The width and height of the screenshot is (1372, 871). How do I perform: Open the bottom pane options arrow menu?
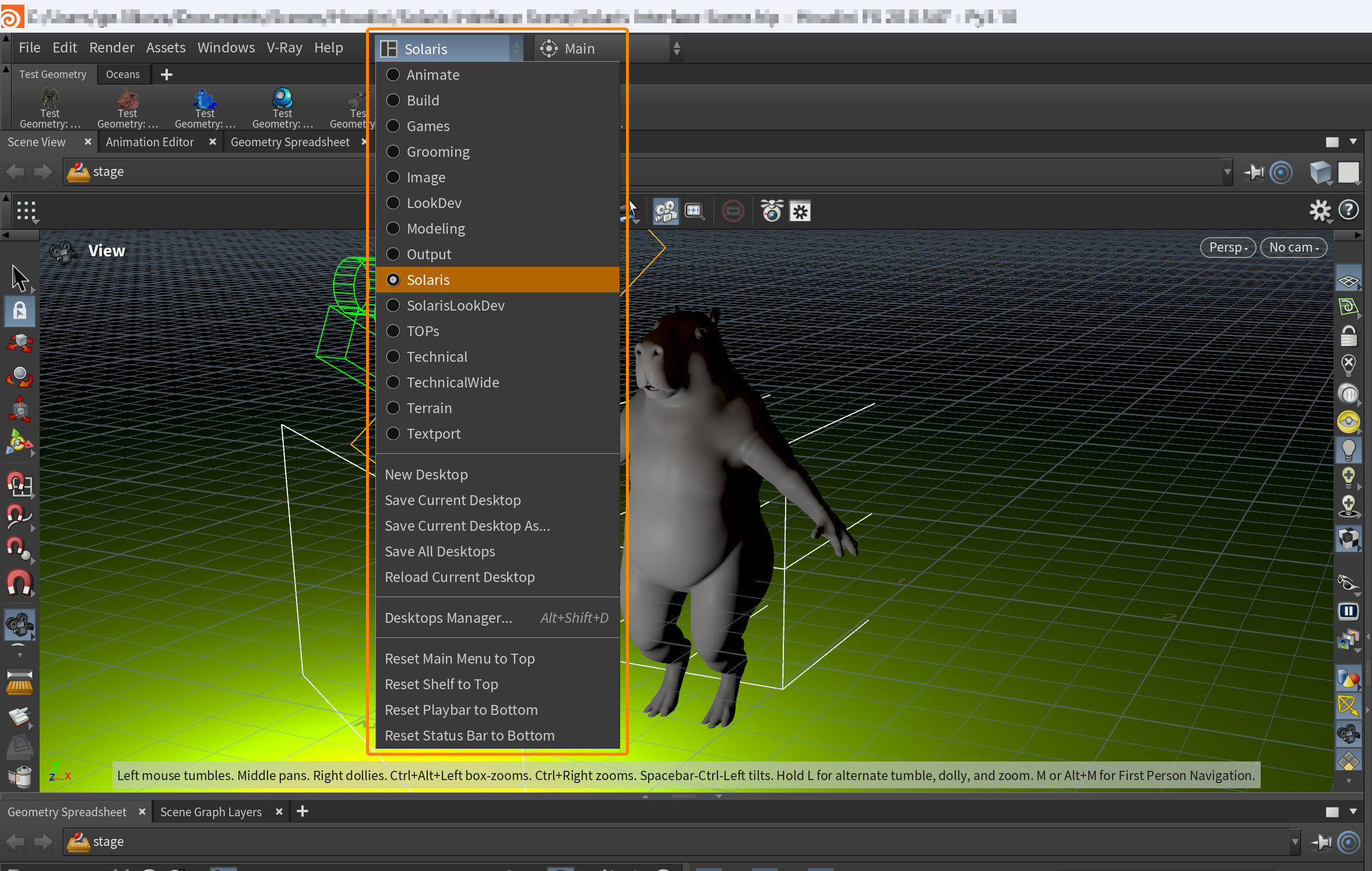(x=1353, y=812)
